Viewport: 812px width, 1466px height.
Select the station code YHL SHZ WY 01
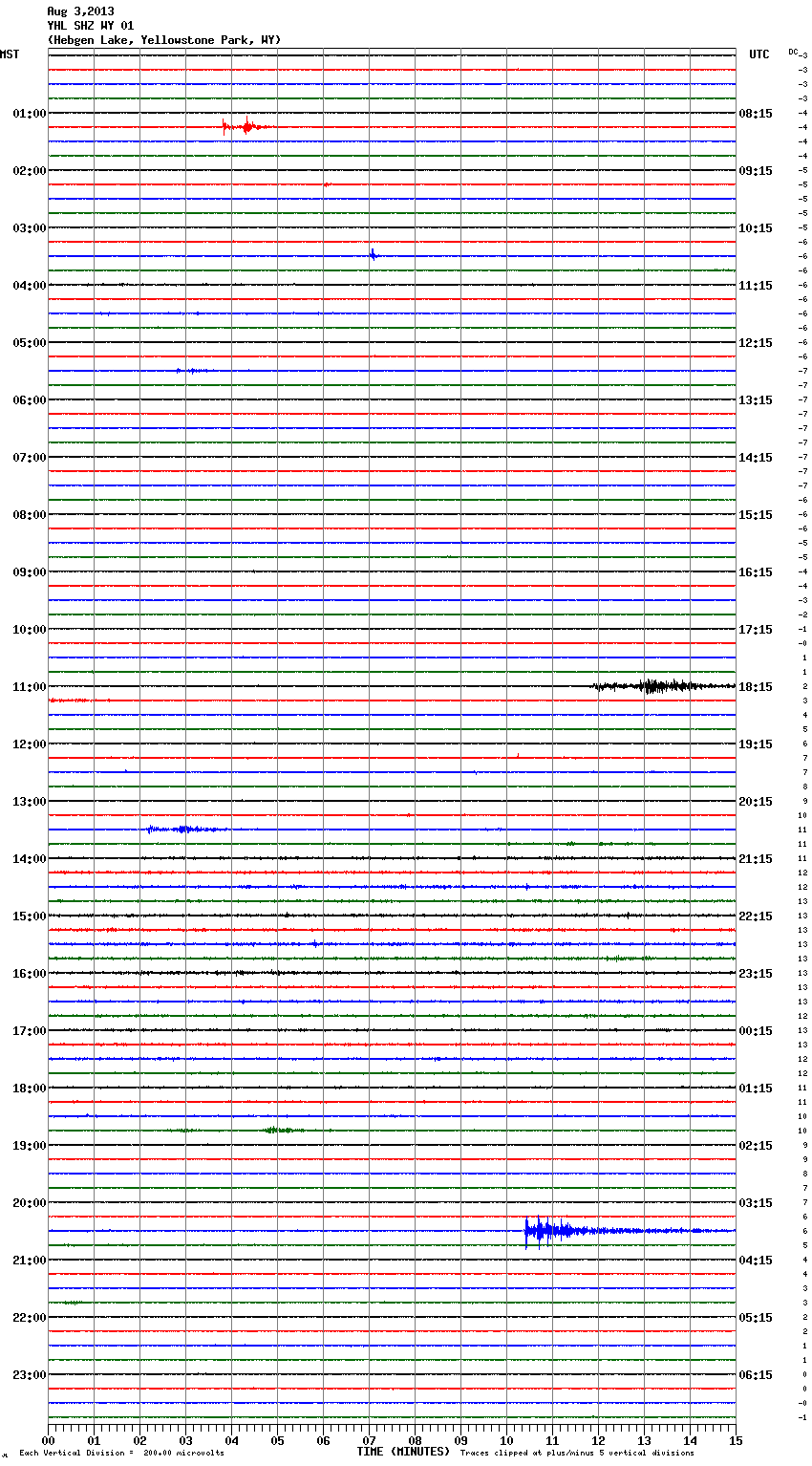point(91,26)
